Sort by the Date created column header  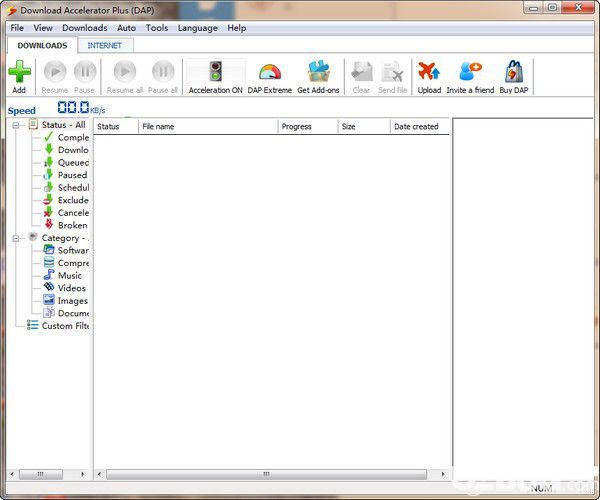[x=419, y=127]
